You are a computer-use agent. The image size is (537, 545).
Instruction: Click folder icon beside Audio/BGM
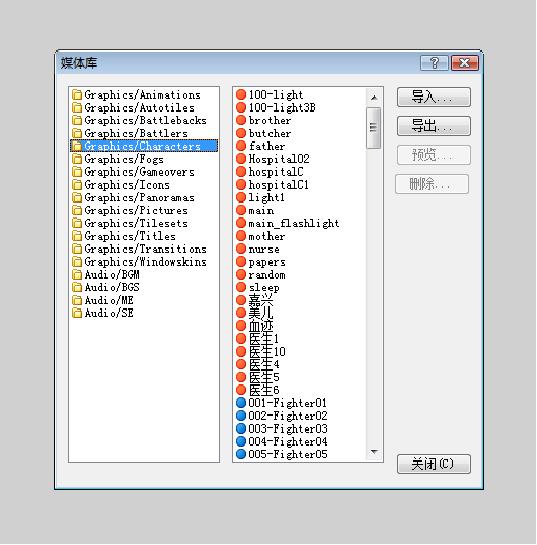[77, 275]
